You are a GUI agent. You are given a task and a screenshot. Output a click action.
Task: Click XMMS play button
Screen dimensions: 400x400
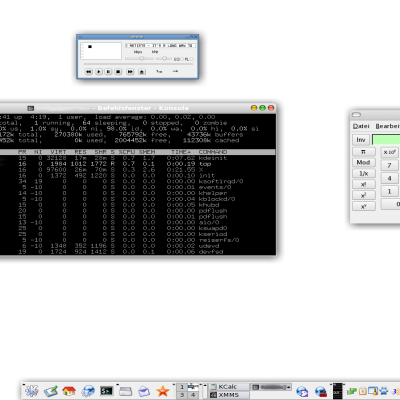pyautogui.click(x=99, y=72)
